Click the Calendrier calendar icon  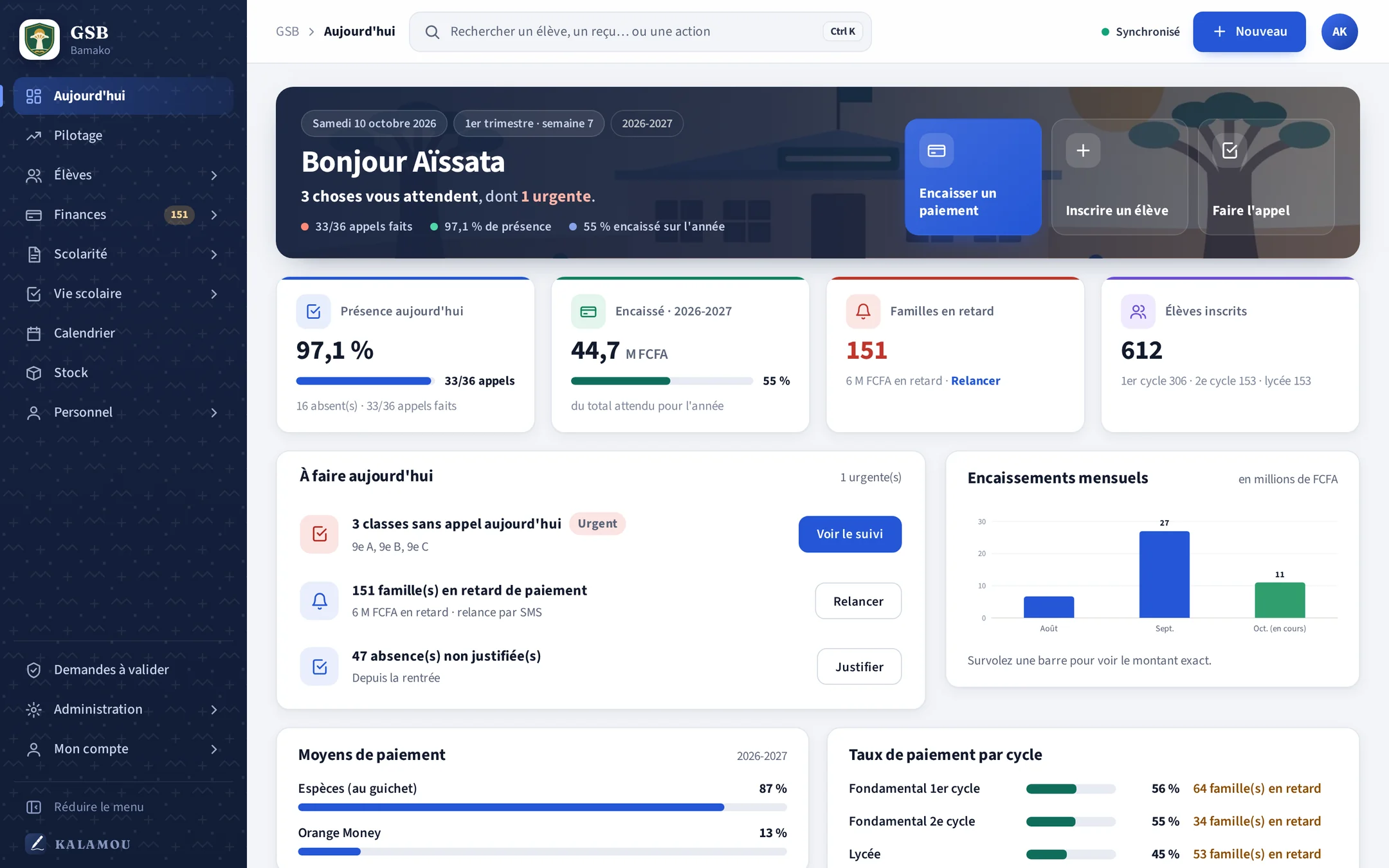pos(33,333)
